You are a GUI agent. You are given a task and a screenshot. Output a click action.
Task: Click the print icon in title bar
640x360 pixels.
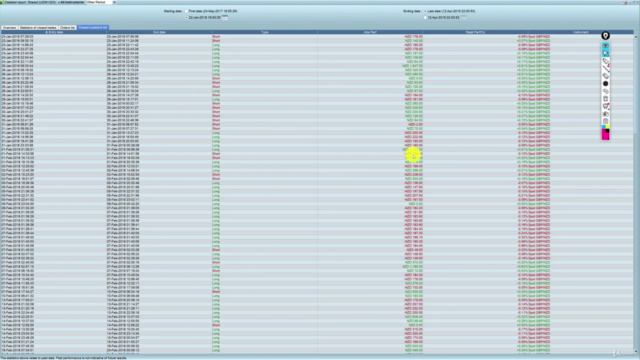(x=624, y=2)
